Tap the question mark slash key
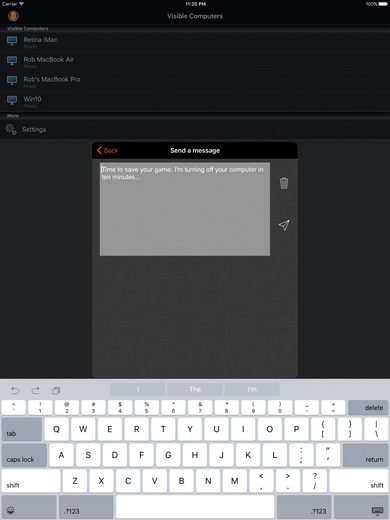 pyautogui.click(x=315, y=481)
